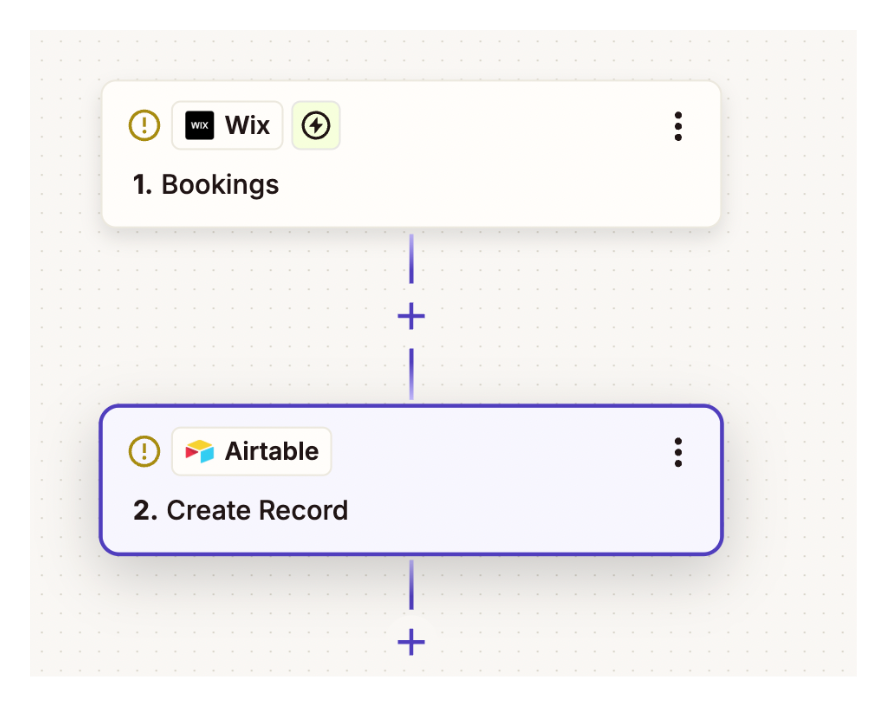Click the Wix logo badge inside the app chip
Viewport: 886px width, 706px height.
coord(199,125)
